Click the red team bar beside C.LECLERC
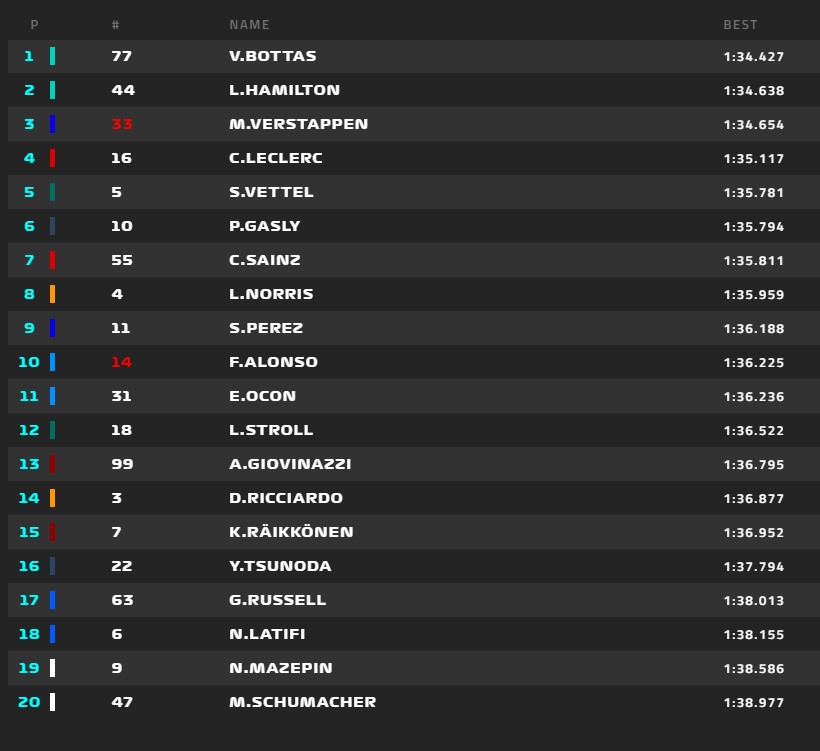 coord(52,158)
